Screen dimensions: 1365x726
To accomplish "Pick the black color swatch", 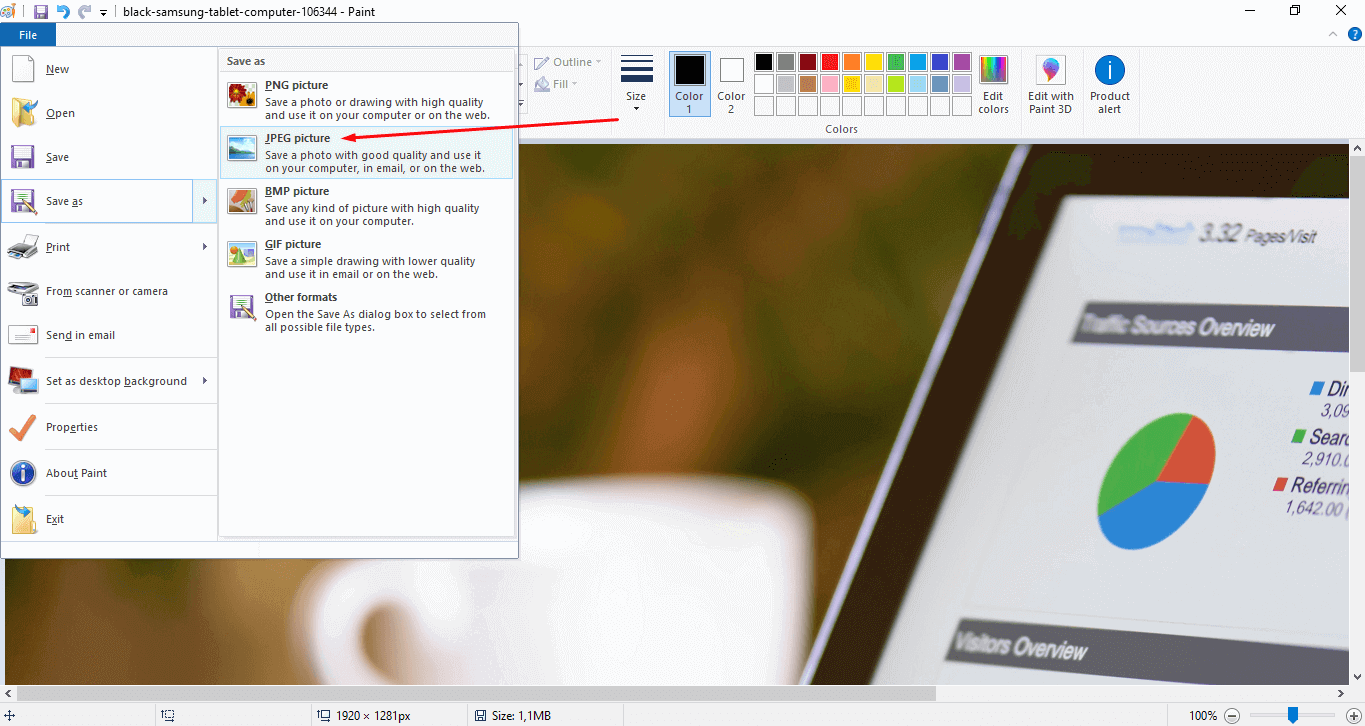I will click(764, 62).
